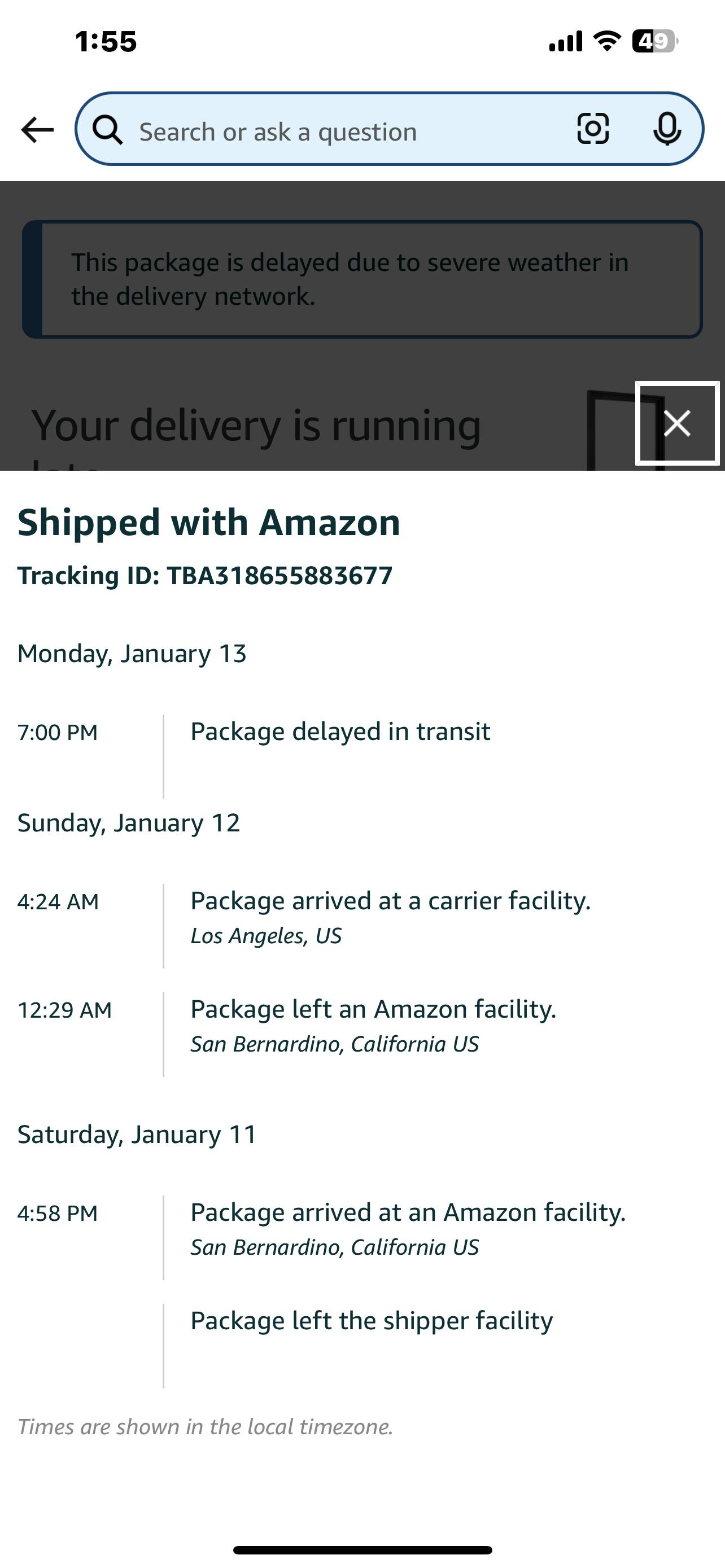Viewport: 725px width, 1568px height.
Task: Tap the home indicator bar
Action: [x=362, y=1550]
